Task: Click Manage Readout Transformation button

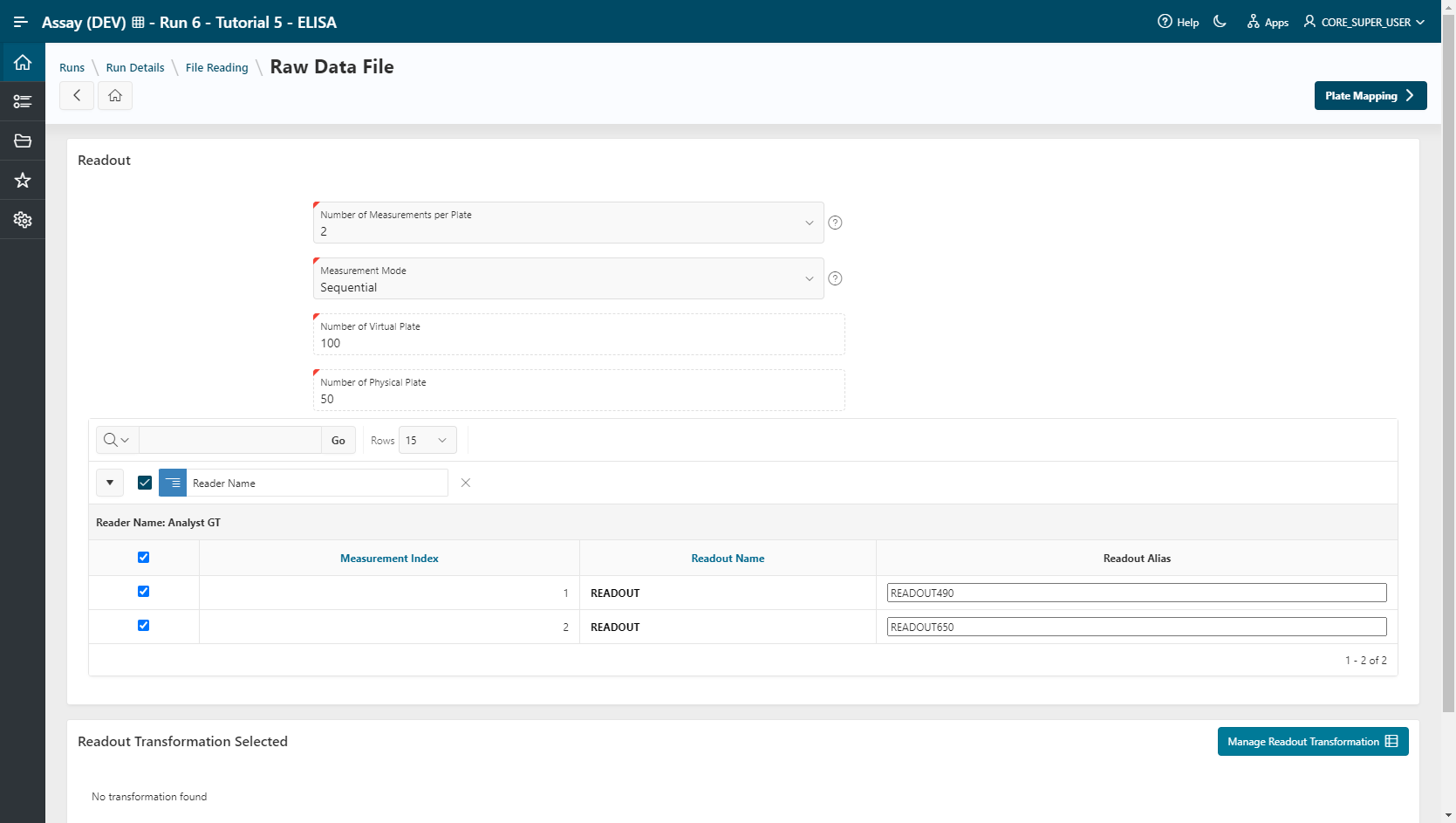Action: pyautogui.click(x=1313, y=742)
